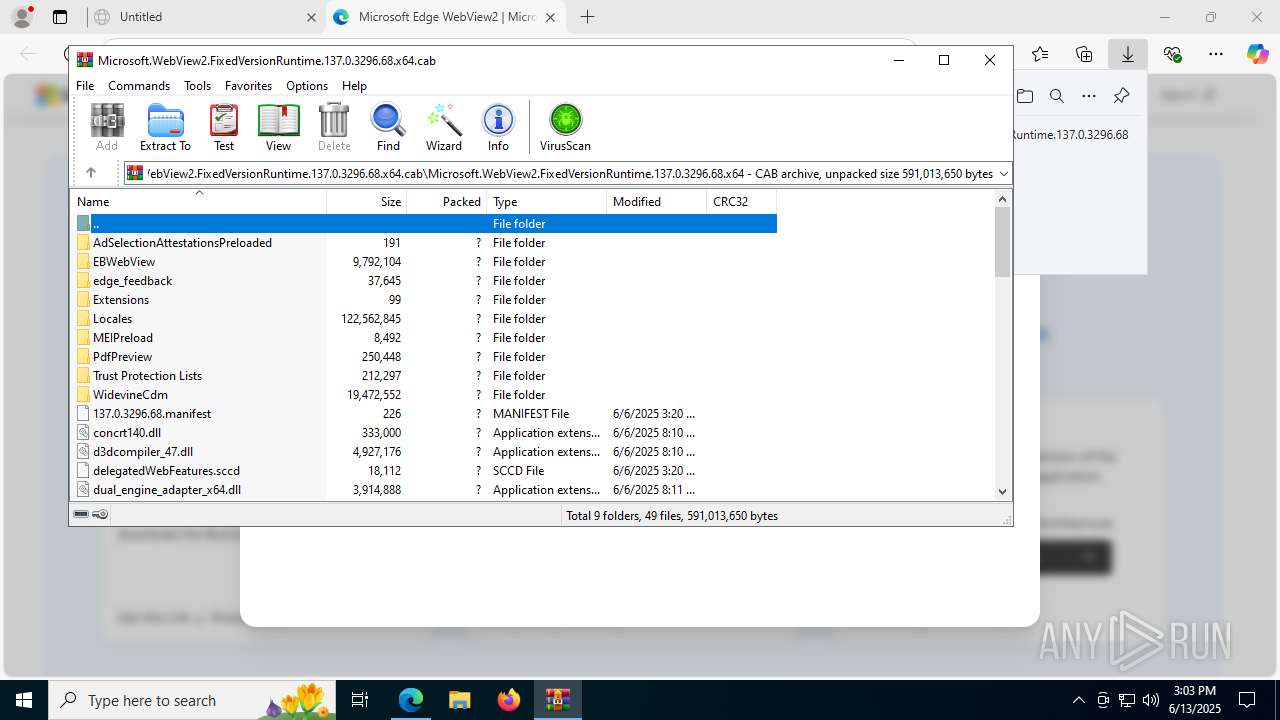Open Windows Start menu

coord(24,700)
